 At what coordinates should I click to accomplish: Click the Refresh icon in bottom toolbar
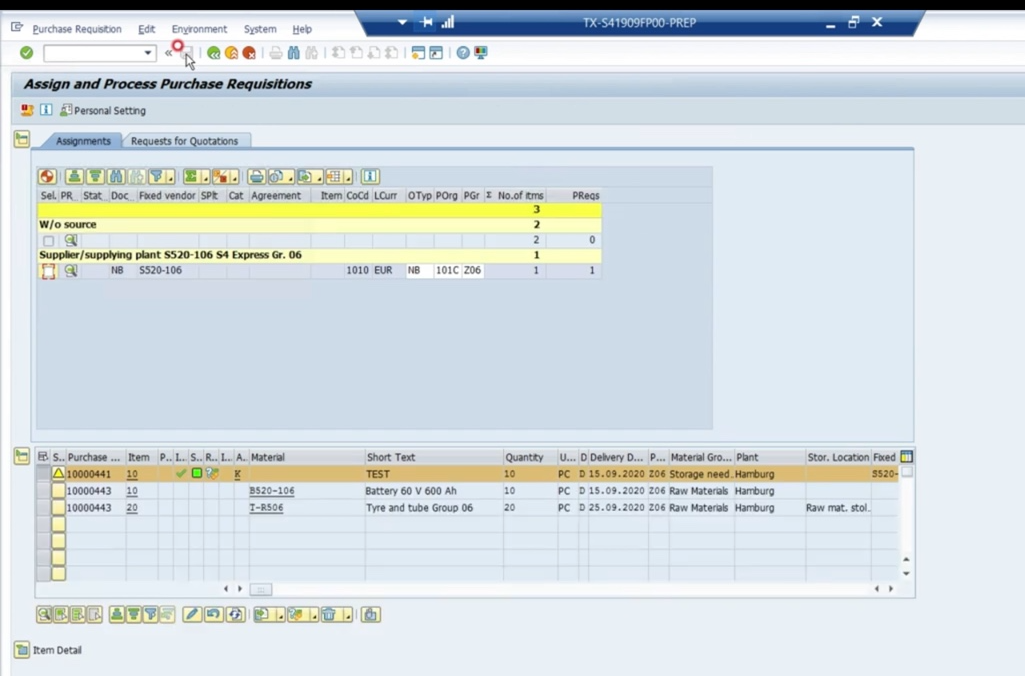tap(235, 615)
